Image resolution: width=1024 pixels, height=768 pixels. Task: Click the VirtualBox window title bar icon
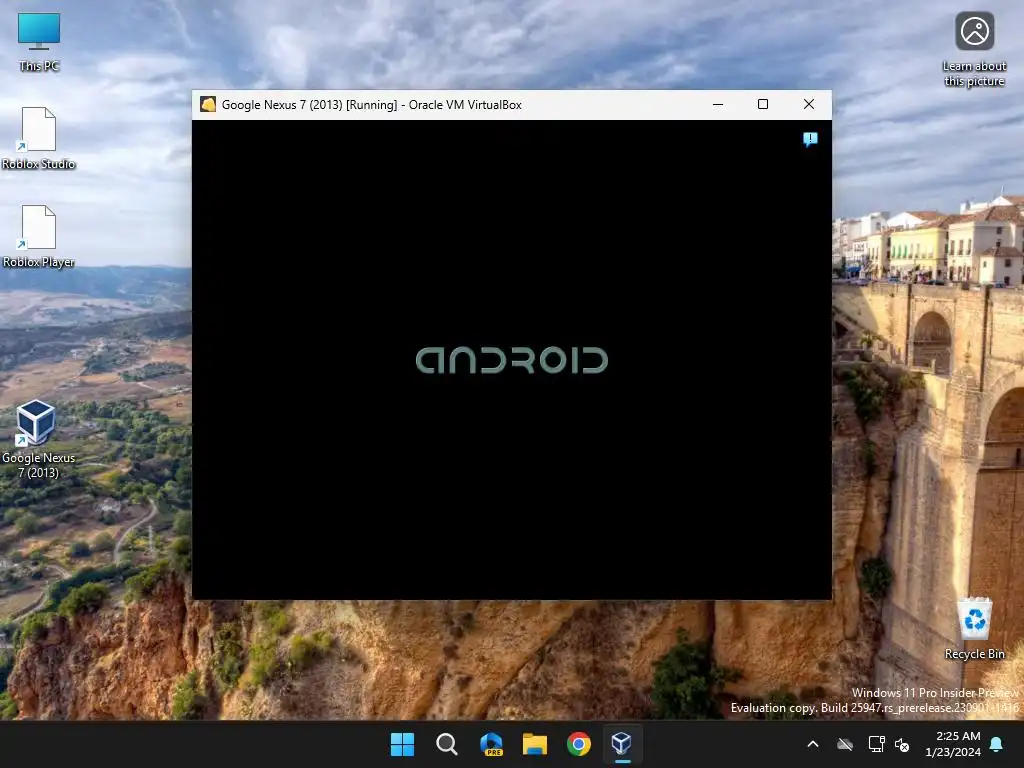[208, 104]
